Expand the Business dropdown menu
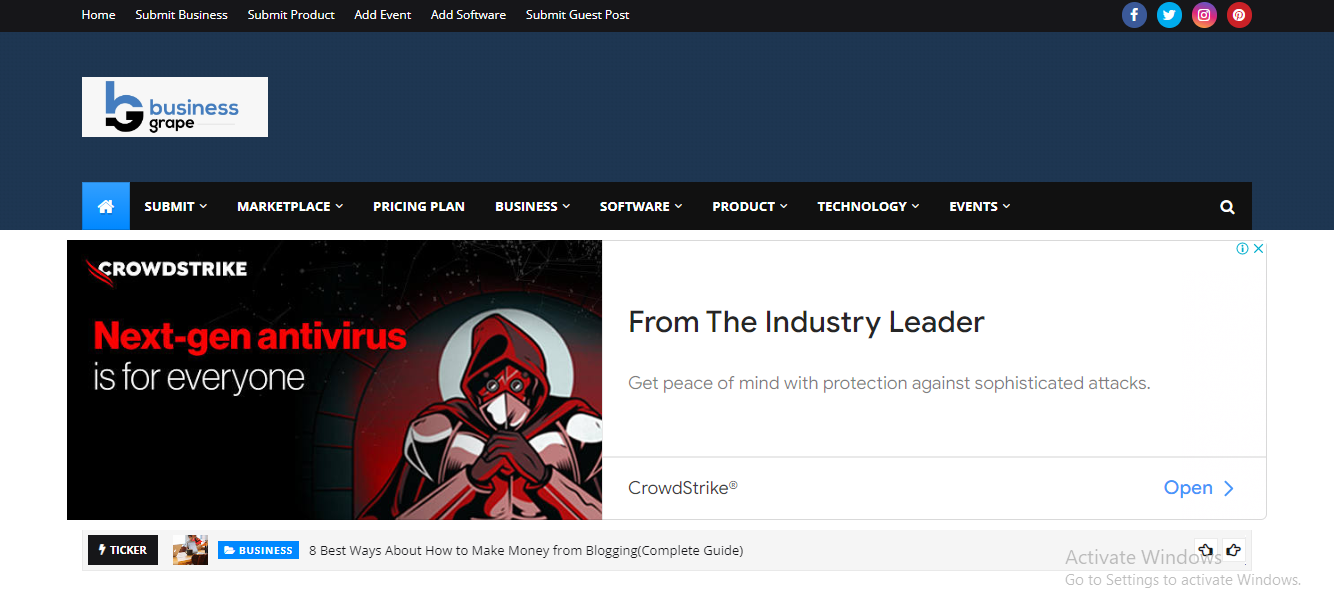The width and height of the screenshot is (1334, 601). 532,206
